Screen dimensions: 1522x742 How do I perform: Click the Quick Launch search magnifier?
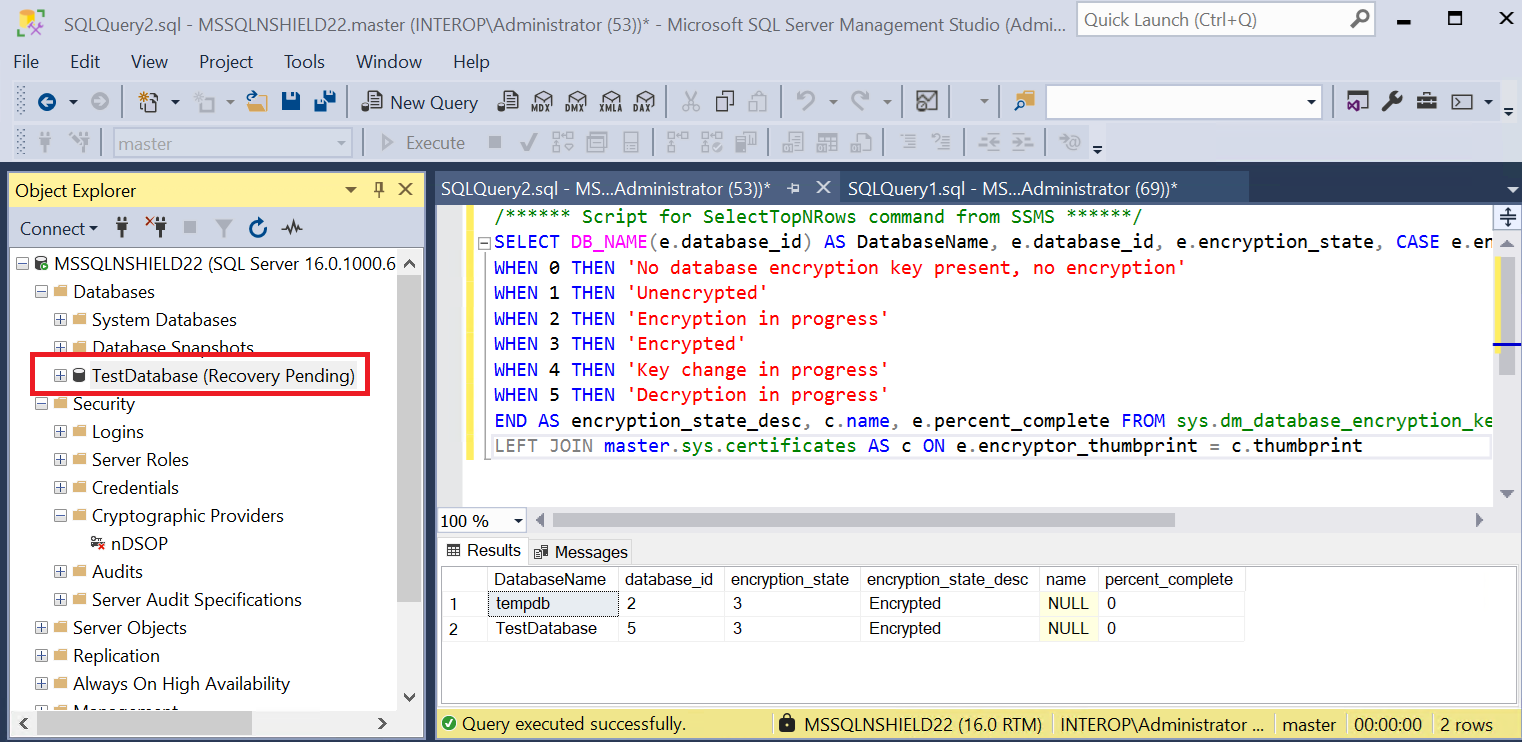coord(1360,19)
